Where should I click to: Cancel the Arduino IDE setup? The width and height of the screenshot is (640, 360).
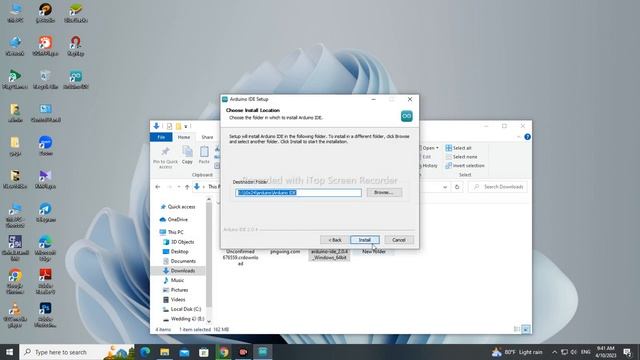[x=399, y=240]
